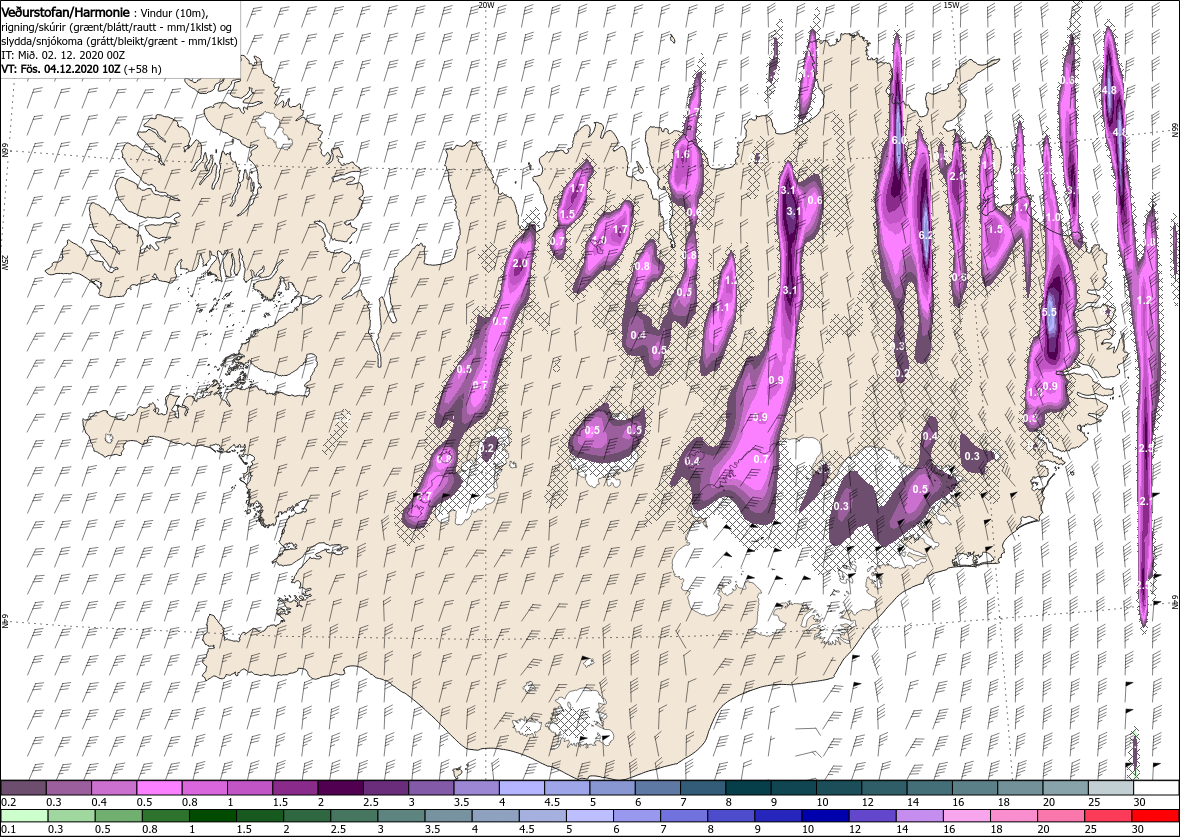1180x837 pixels.
Task: Select lower rain scale pink swatch at 18
Action: (1014, 816)
